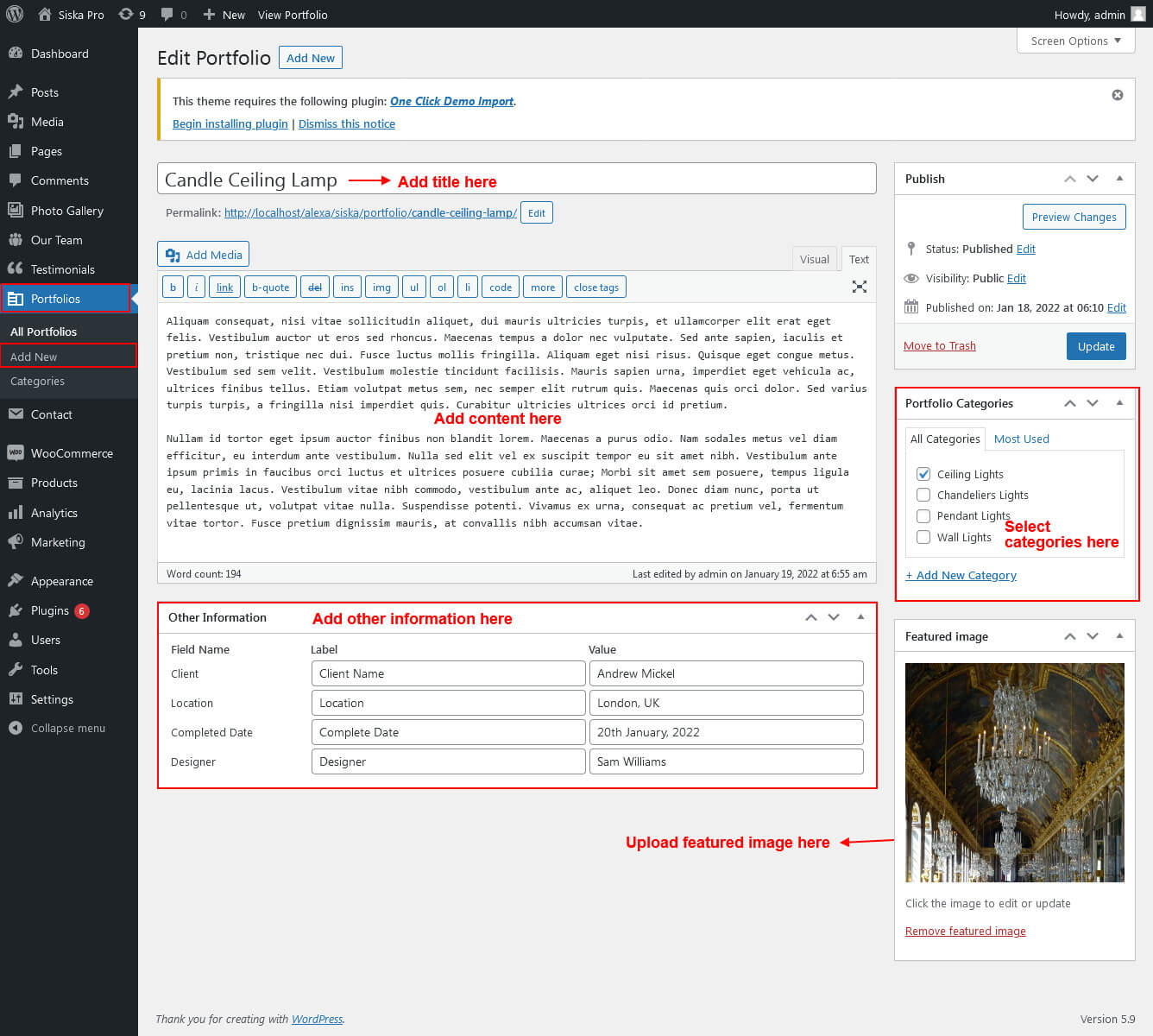
Task: Click the plus New icon in admin bar
Action: pos(209,15)
